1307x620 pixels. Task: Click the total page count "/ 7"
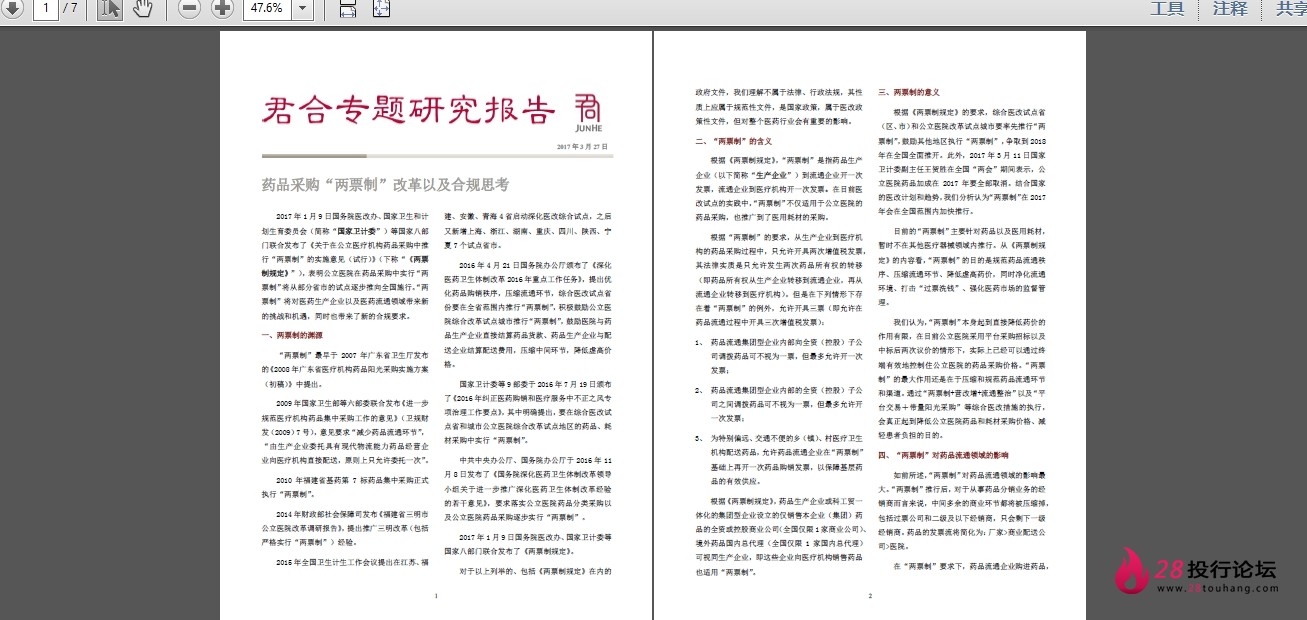click(x=72, y=8)
